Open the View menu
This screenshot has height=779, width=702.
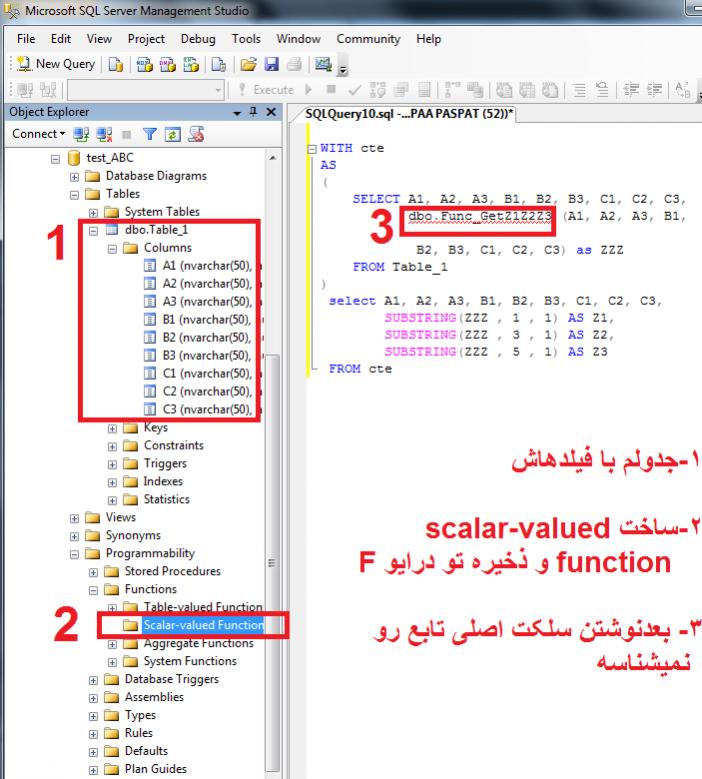[99, 39]
